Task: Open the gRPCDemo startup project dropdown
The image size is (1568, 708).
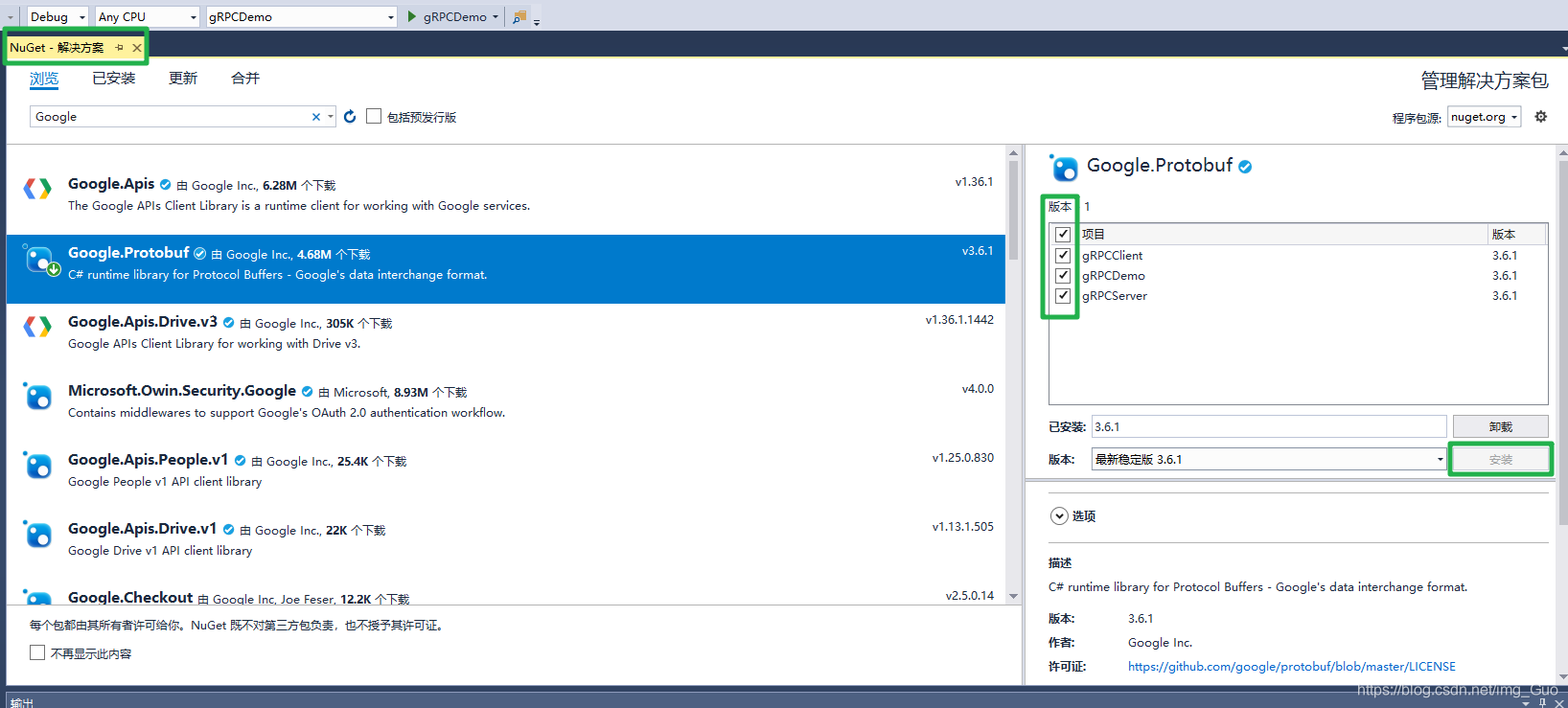Action: pos(301,16)
